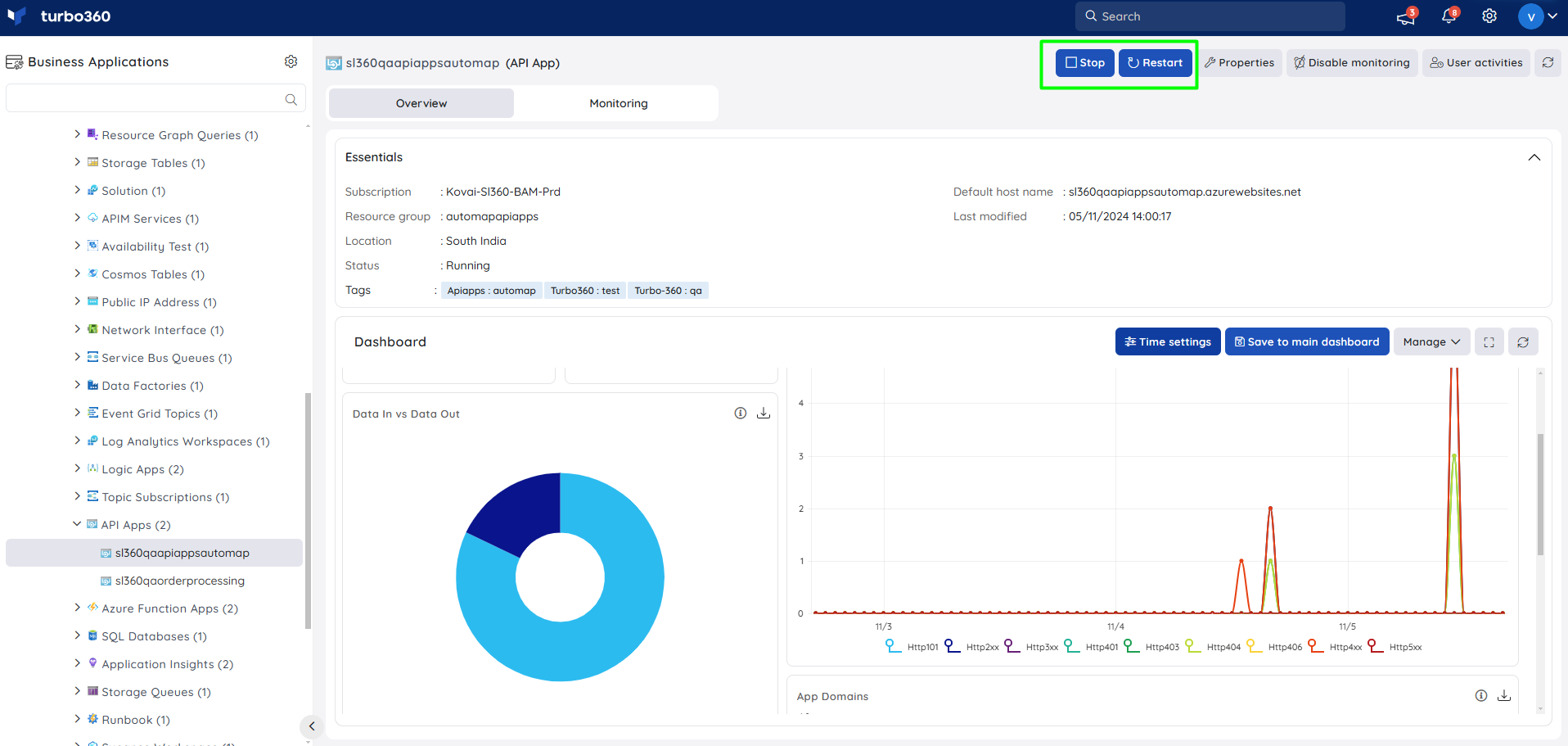1568x746 pixels.
Task: Select Solution (1) tree item
Action: pyautogui.click(x=133, y=191)
